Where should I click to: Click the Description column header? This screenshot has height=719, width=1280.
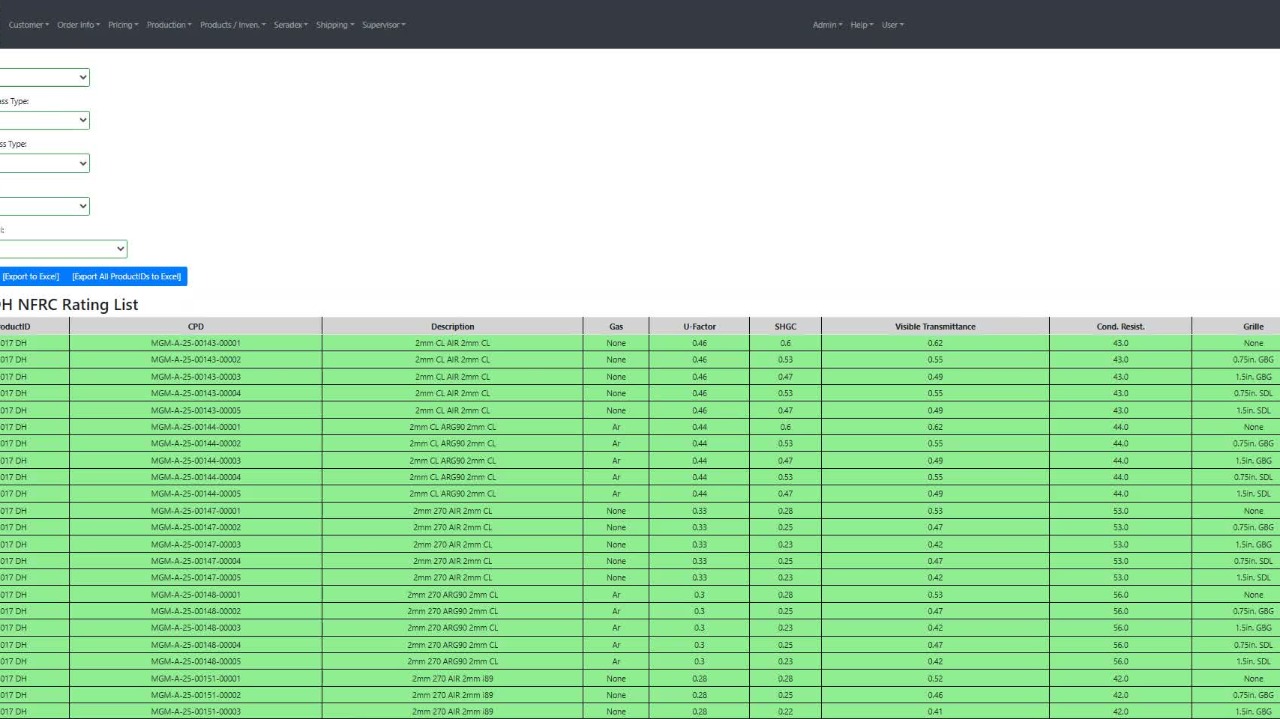453,326
